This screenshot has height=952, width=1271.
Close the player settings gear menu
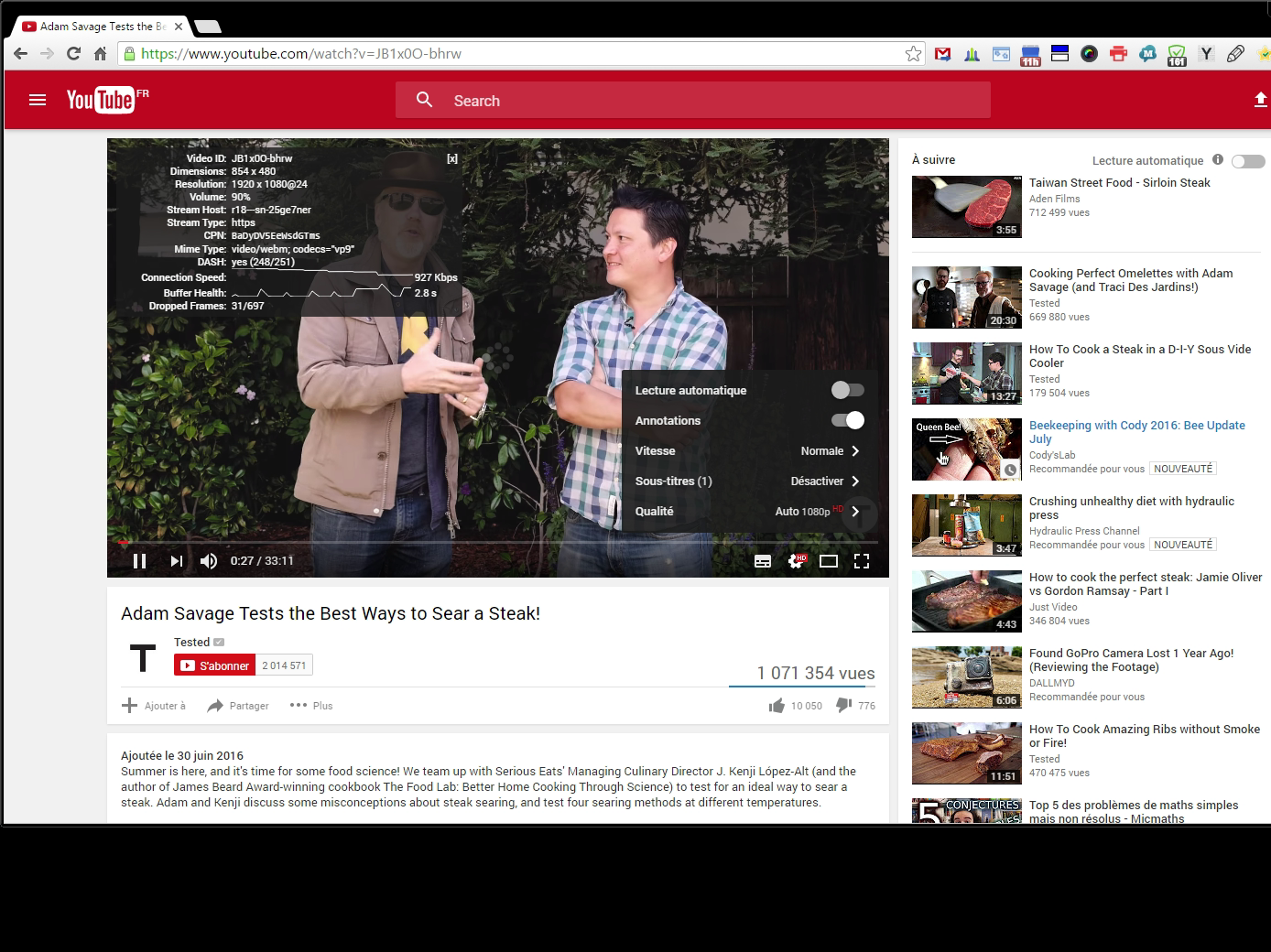797,561
